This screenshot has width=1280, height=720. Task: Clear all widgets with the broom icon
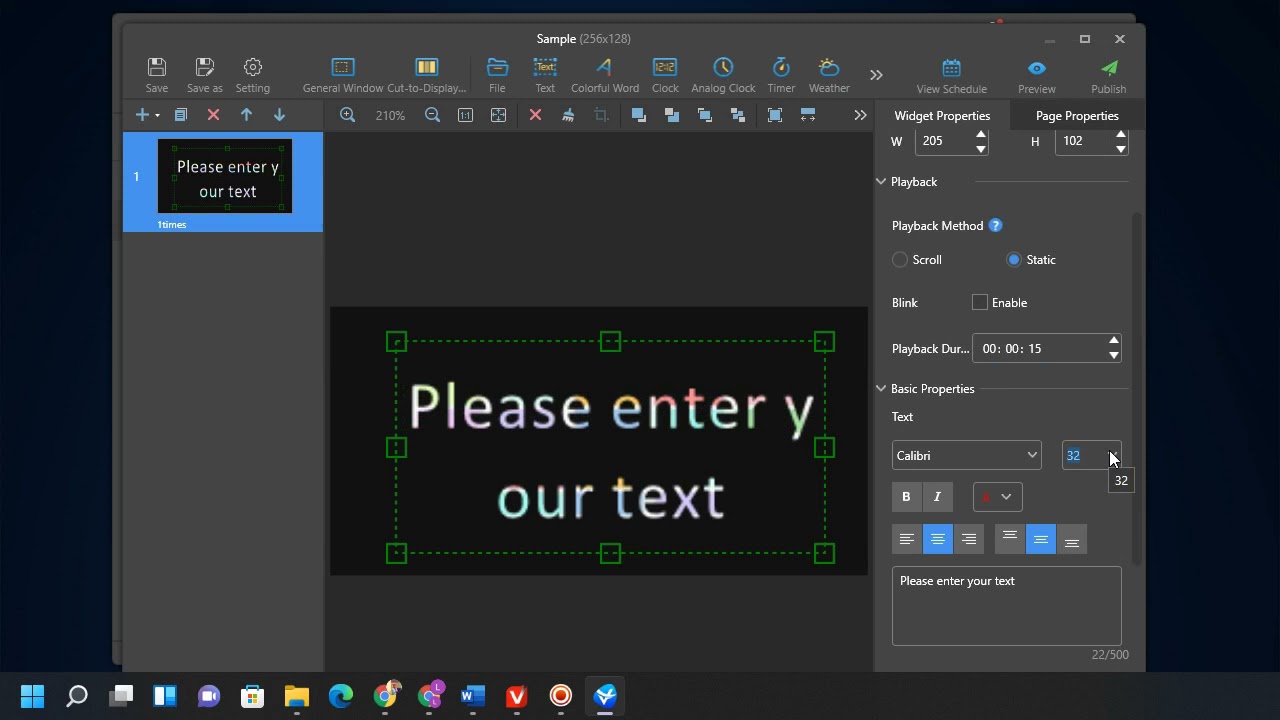click(568, 115)
